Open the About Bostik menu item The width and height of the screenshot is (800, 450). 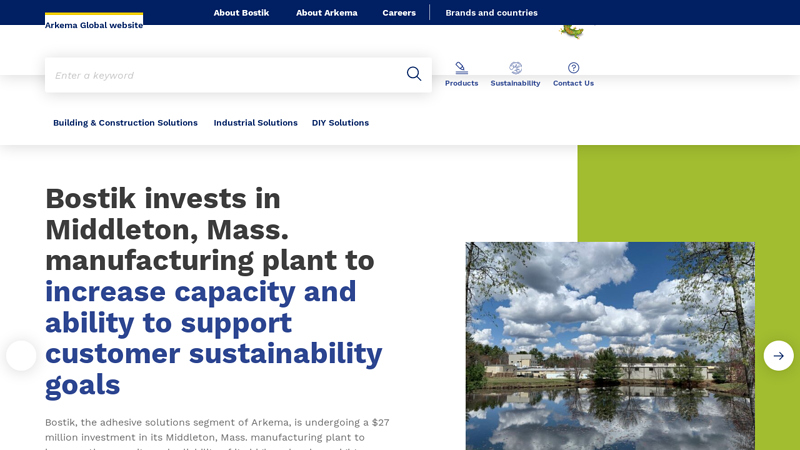coord(241,13)
